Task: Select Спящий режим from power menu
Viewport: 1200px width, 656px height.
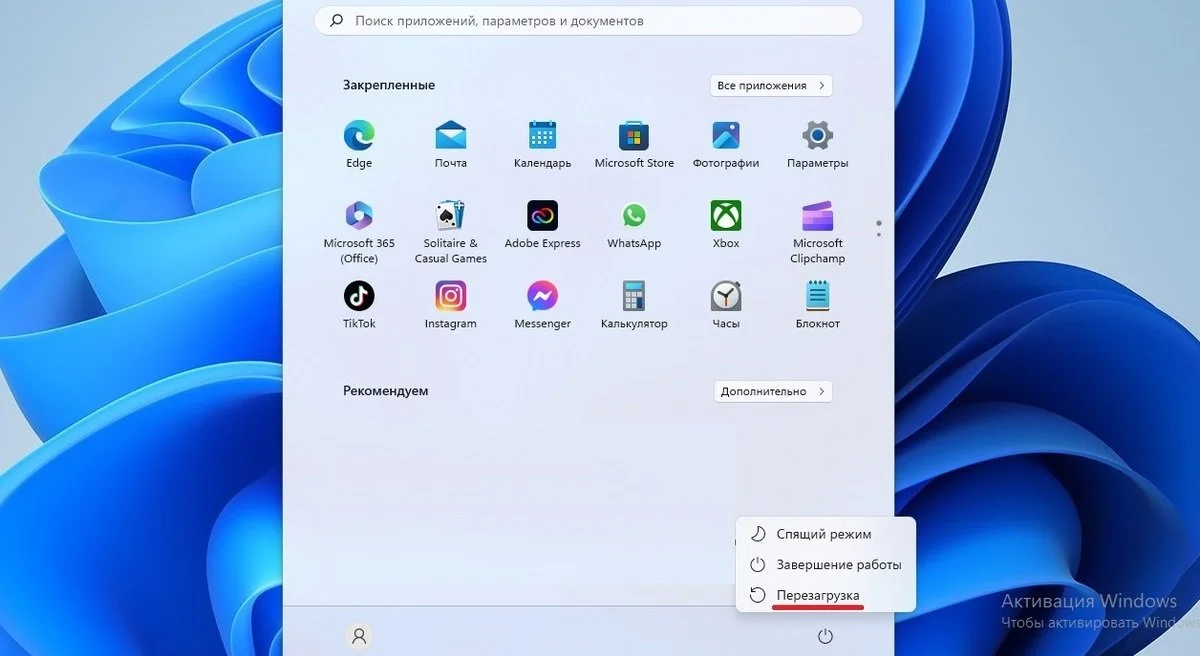Action: 825,534
